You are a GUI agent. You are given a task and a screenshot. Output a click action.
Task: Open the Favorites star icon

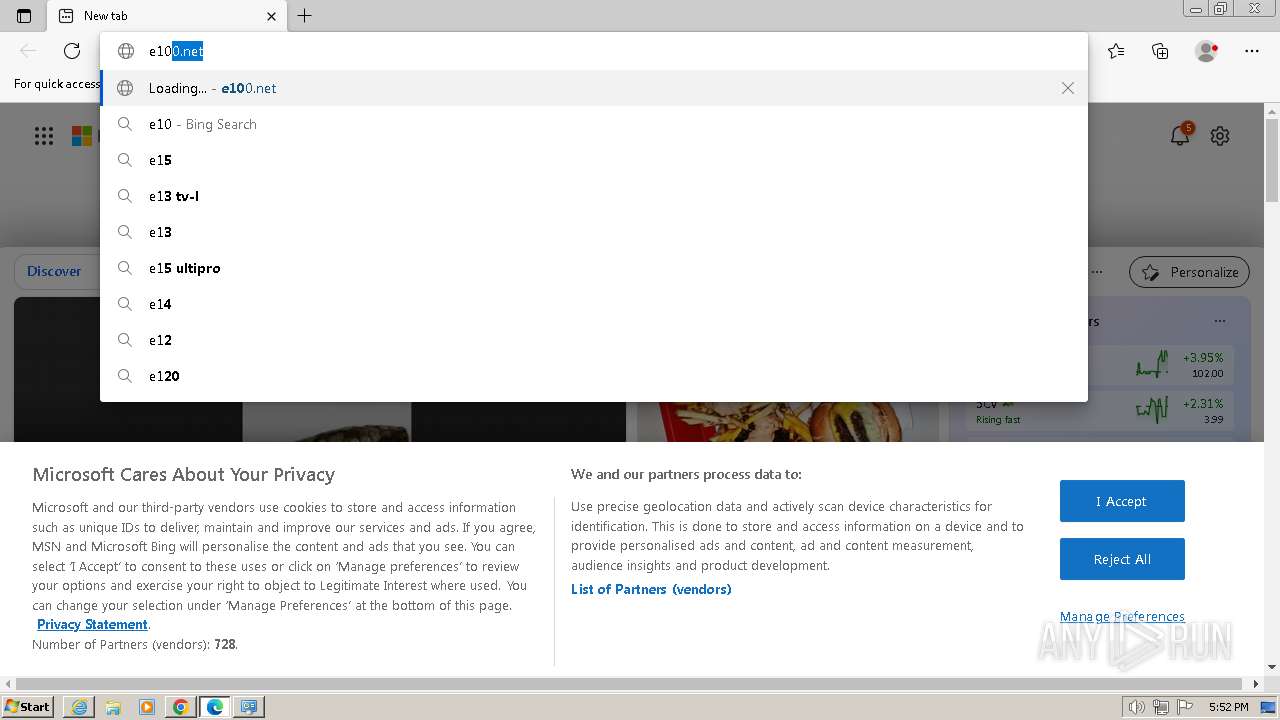click(1116, 51)
